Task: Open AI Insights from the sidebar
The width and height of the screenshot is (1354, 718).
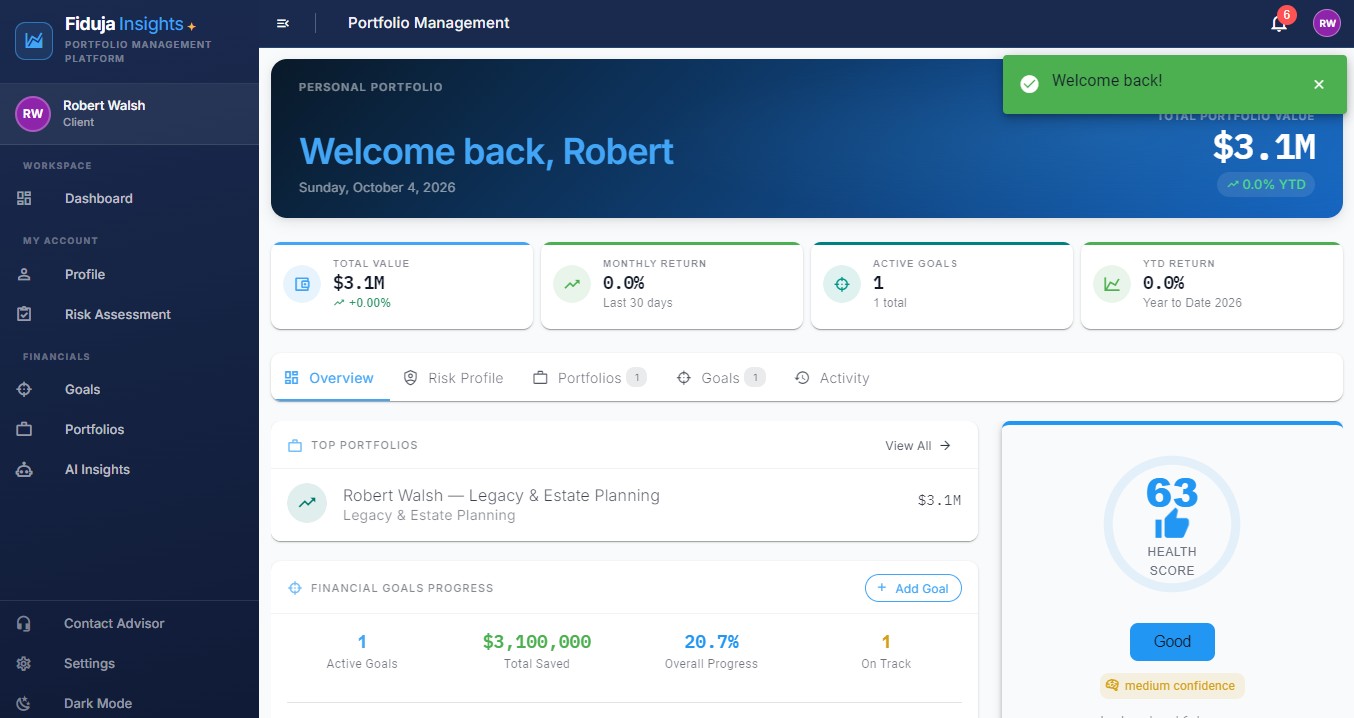Action: pyautogui.click(x=129, y=469)
